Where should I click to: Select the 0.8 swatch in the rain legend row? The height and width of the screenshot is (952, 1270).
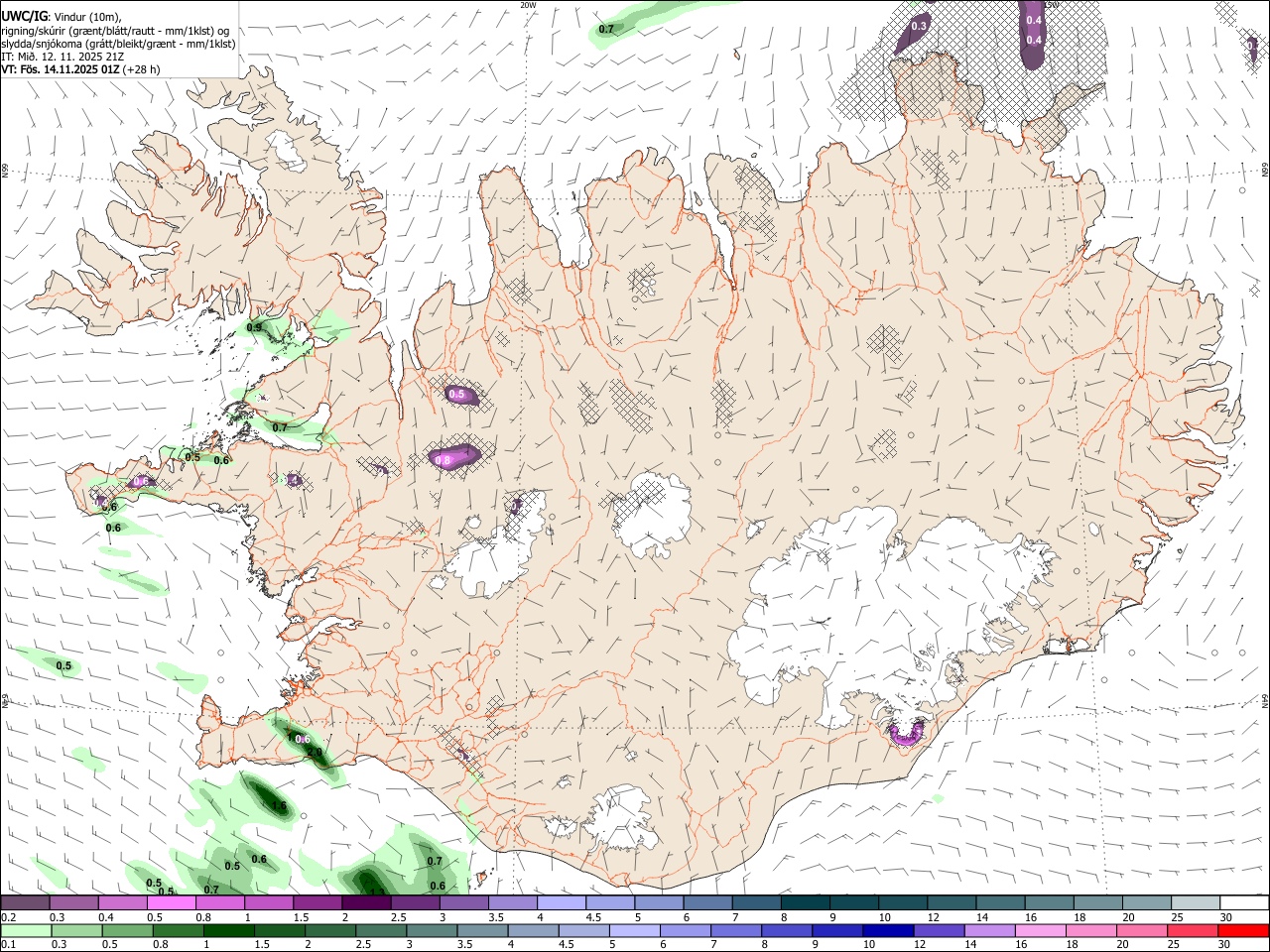tap(178, 930)
